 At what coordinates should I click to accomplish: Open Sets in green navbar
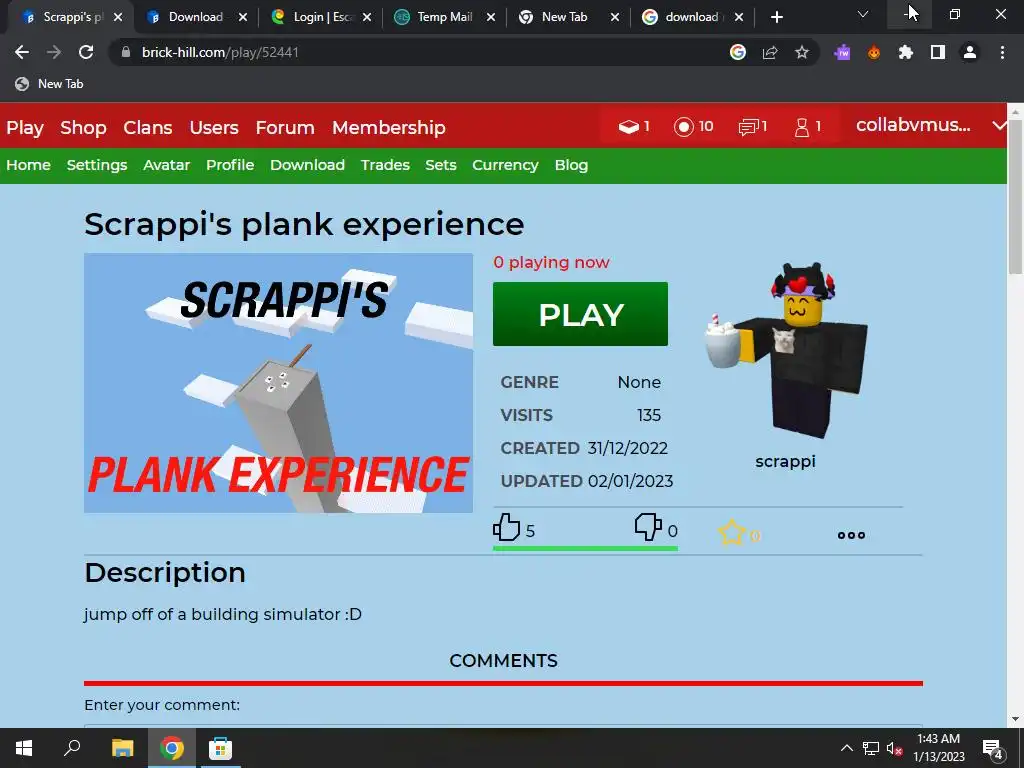coord(441,165)
